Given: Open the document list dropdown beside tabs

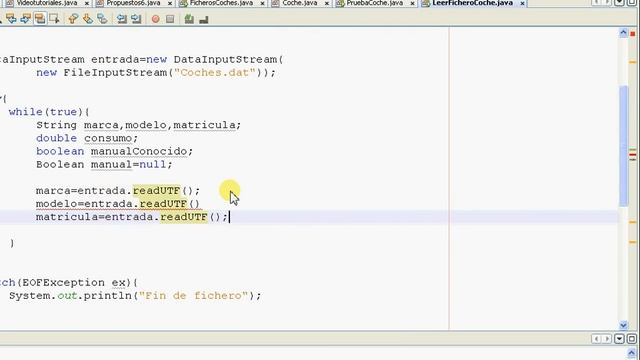Looking at the screenshot, I should point(620,3).
